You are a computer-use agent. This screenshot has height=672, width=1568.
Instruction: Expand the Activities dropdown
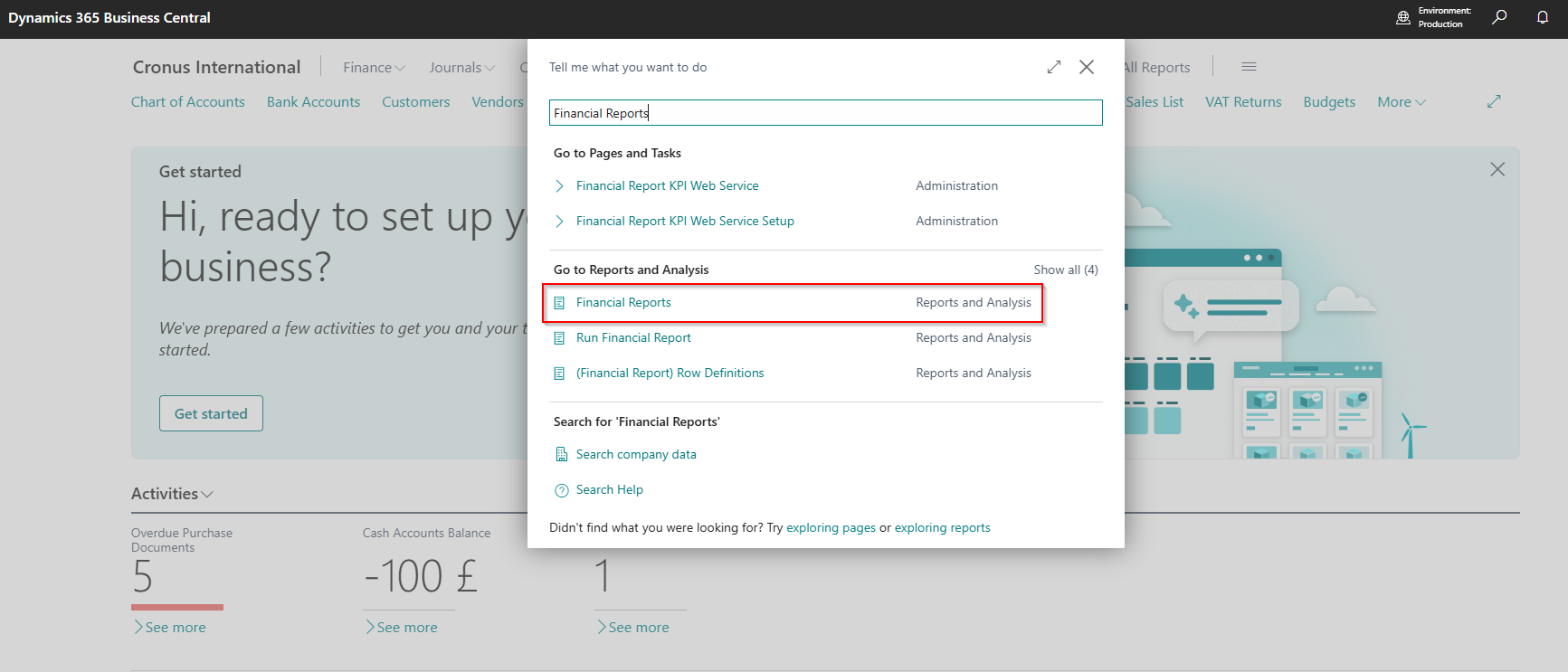point(172,494)
